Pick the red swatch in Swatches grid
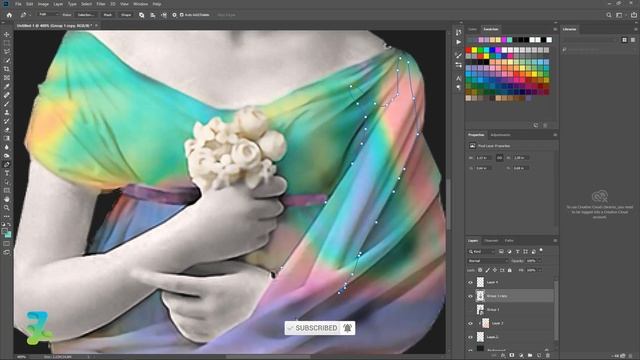640x360 pixels. coord(469,50)
